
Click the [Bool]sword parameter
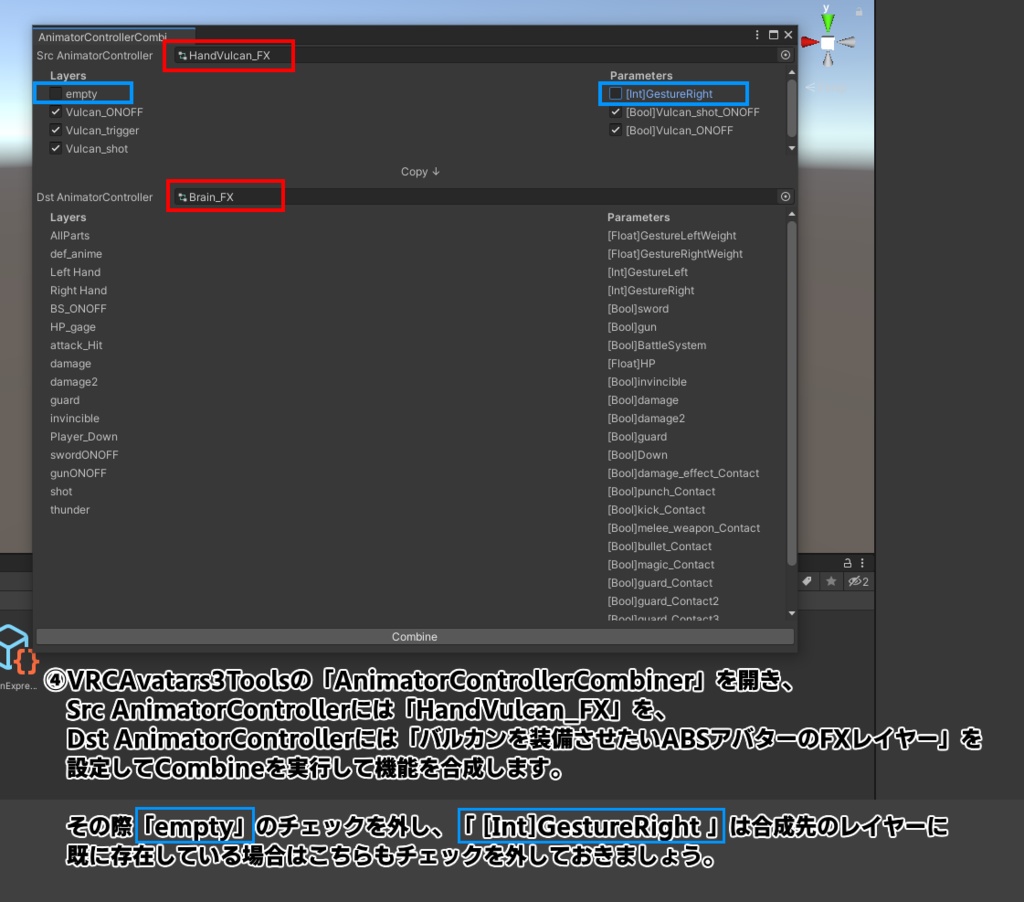(x=638, y=309)
